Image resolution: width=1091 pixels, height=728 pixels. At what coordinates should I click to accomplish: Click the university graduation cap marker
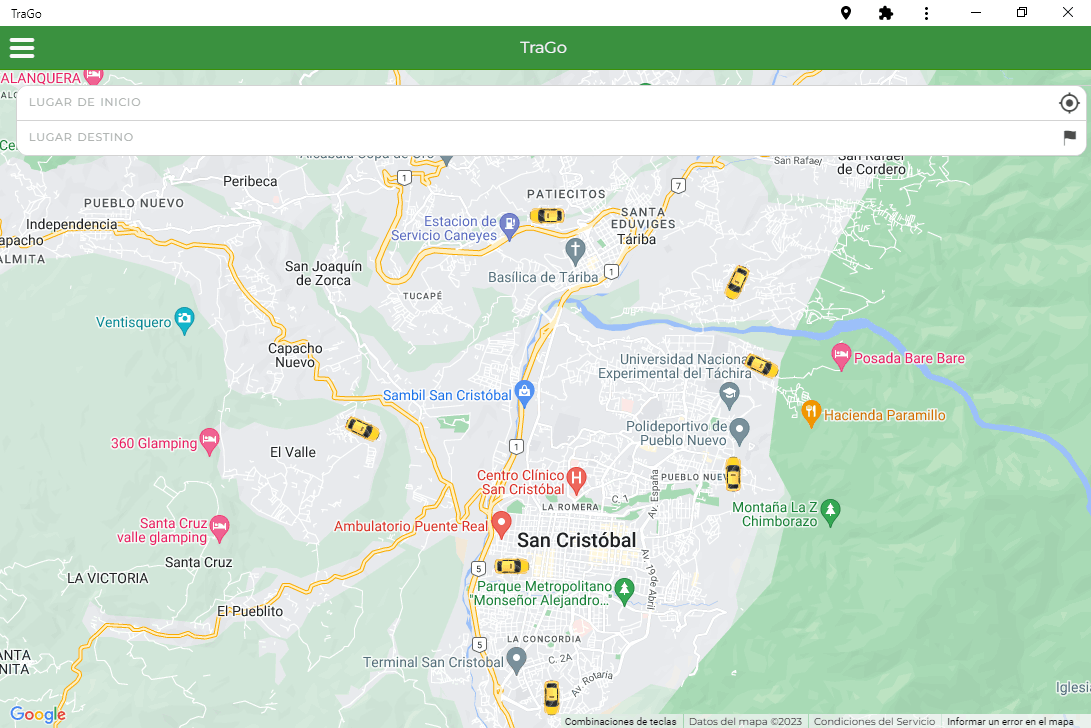pyautogui.click(x=728, y=395)
